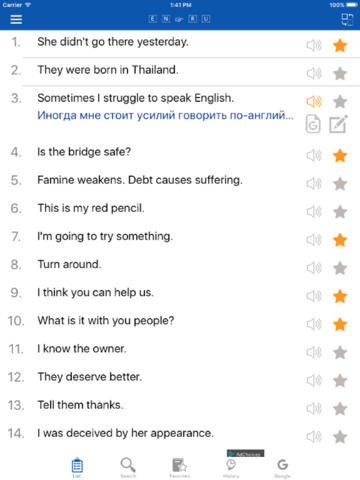Edit the translation note for sentence 3

tap(338, 124)
